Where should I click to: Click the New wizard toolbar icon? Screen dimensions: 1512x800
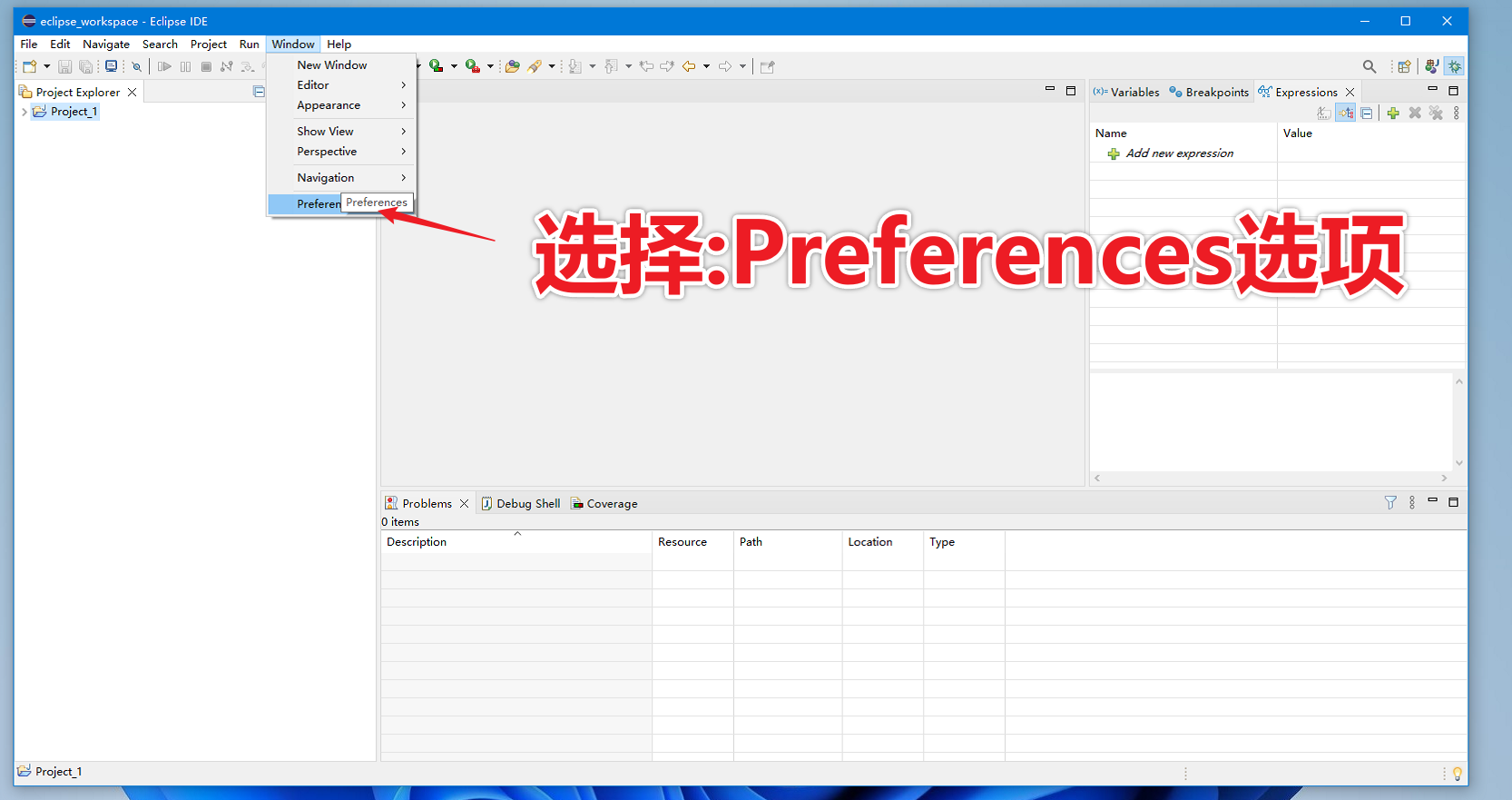(29, 66)
